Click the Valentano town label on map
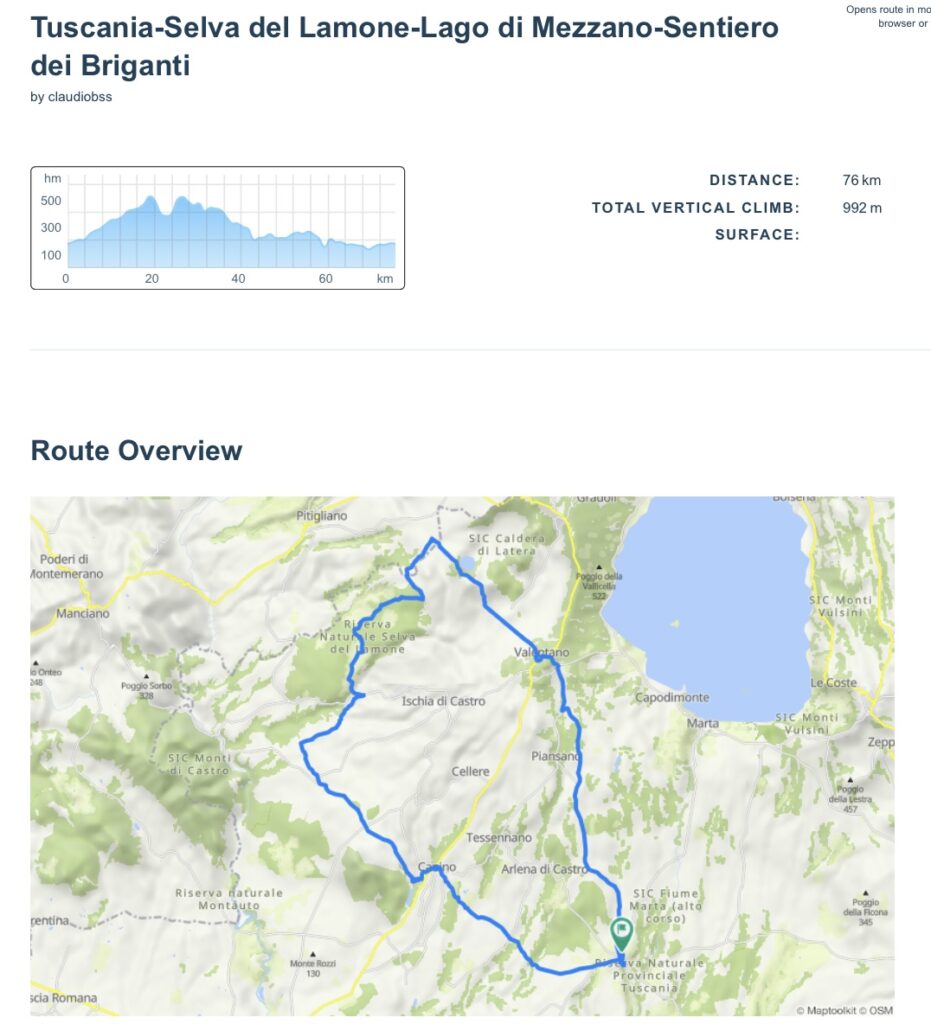The width and height of the screenshot is (931, 1024). (541, 652)
